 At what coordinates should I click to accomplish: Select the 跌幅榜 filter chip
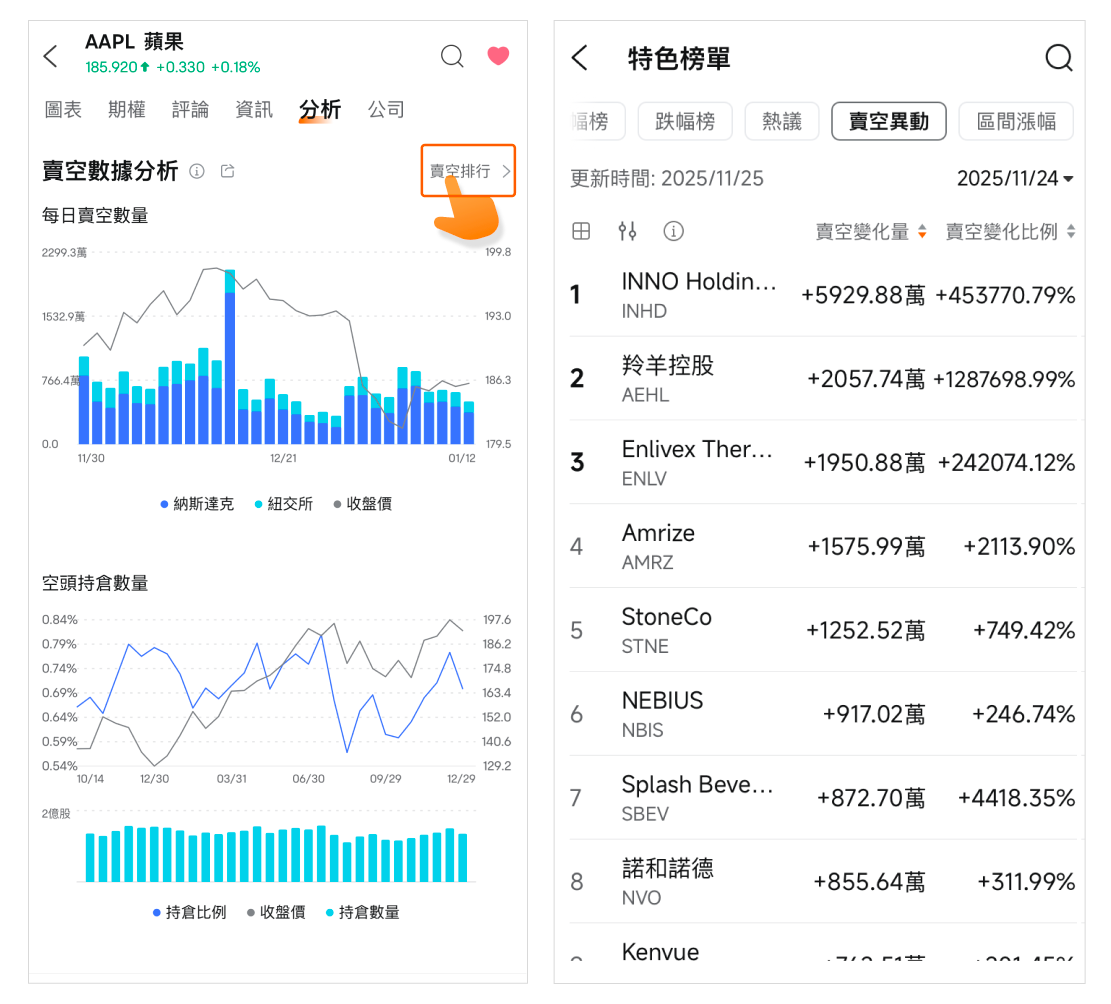685,122
